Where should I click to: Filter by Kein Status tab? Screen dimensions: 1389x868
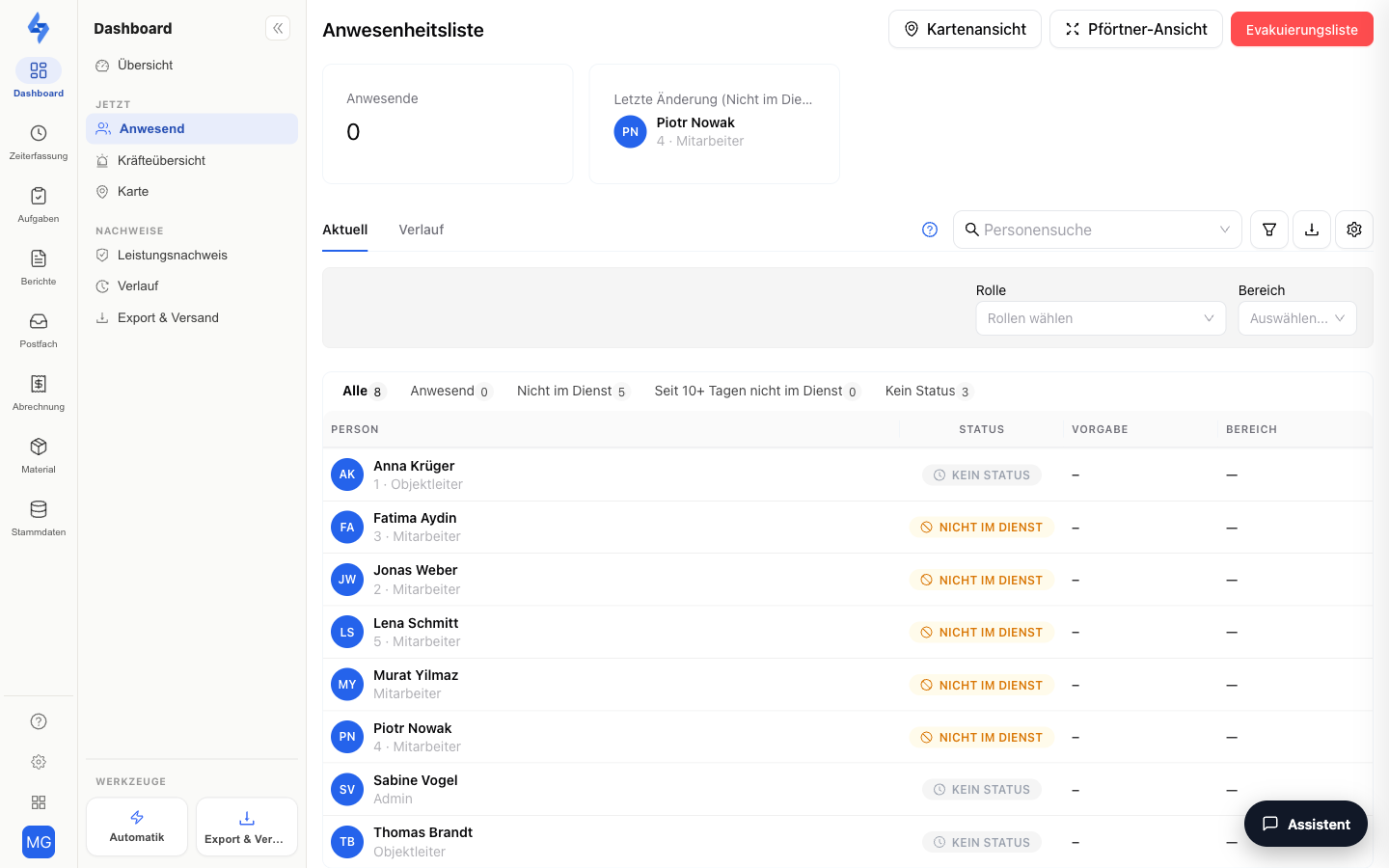928,391
